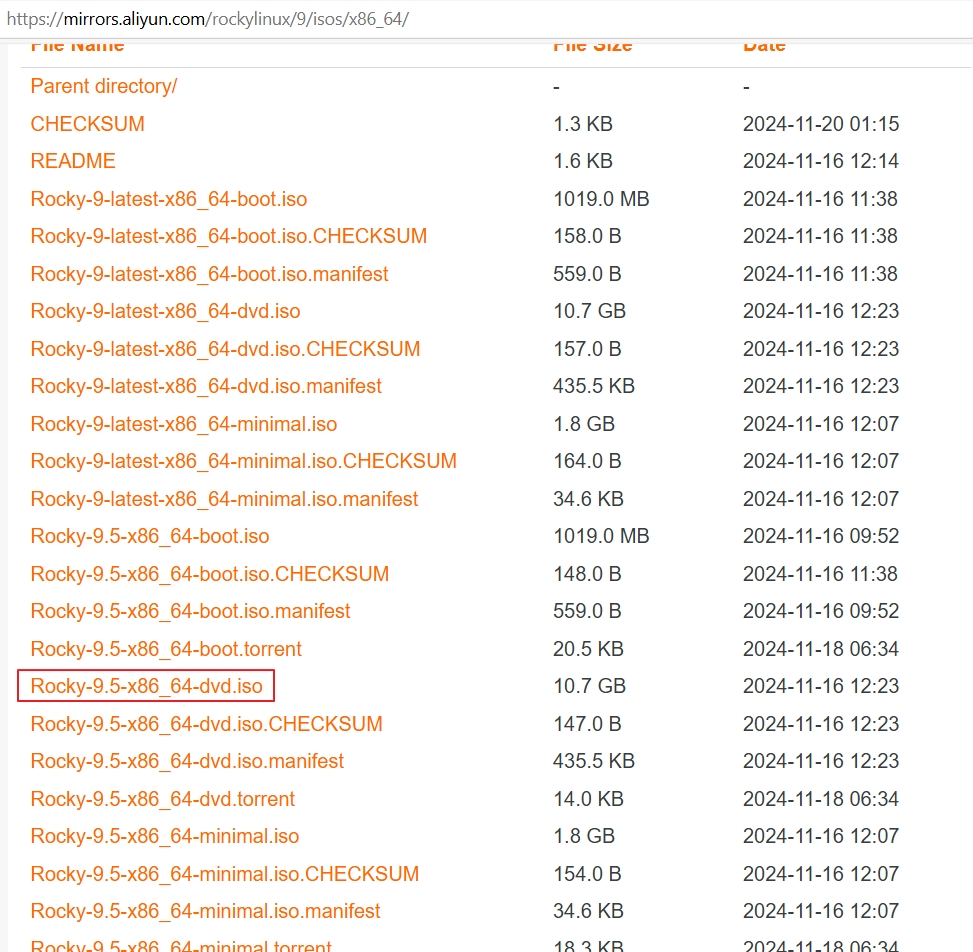
Task: Select date of Rocky-9.5-x86_64-boot.torrent row
Action: click(820, 650)
